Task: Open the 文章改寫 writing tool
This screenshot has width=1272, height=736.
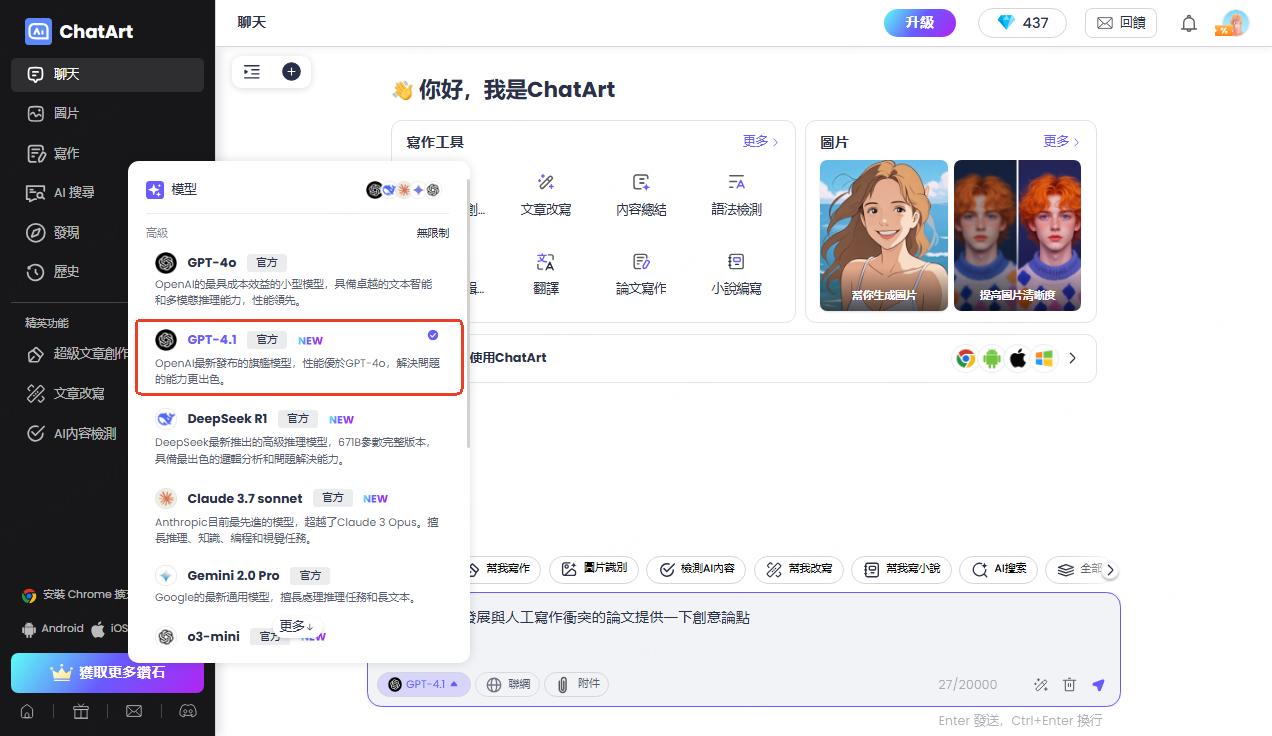Action: point(546,195)
